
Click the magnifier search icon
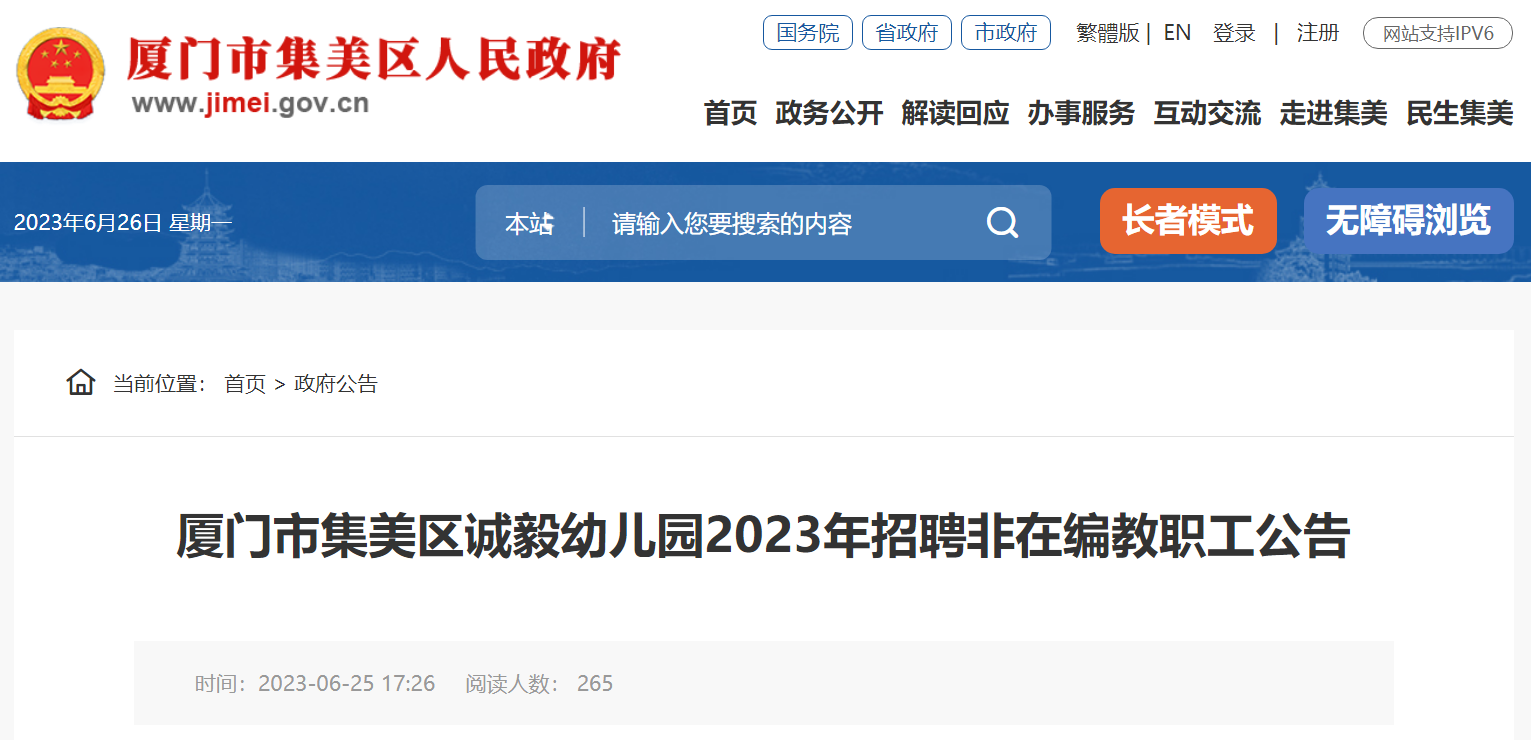[1002, 222]
